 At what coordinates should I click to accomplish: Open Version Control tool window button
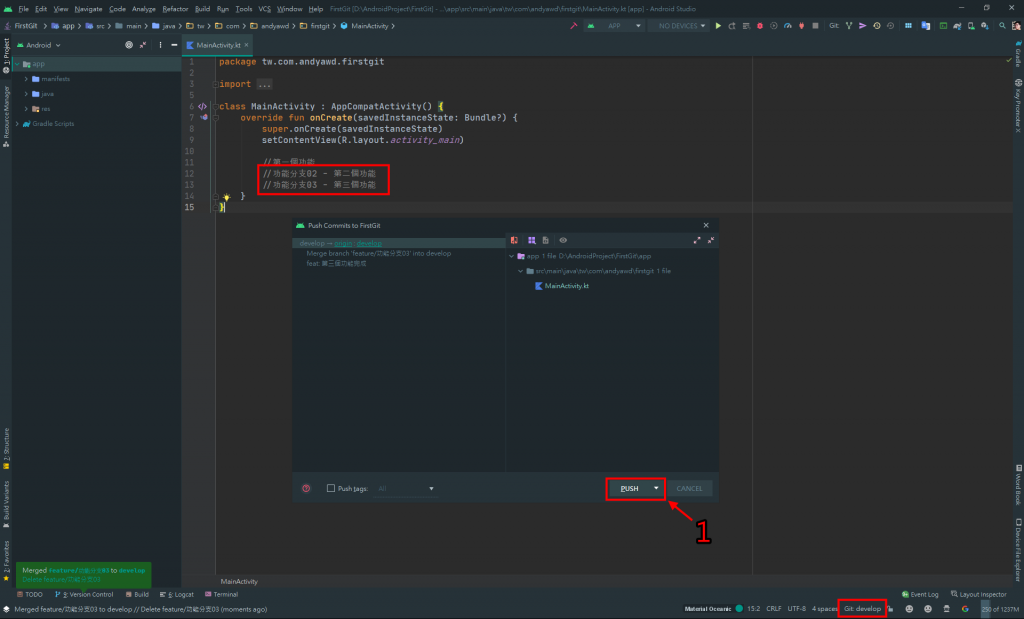coord(84,595)
